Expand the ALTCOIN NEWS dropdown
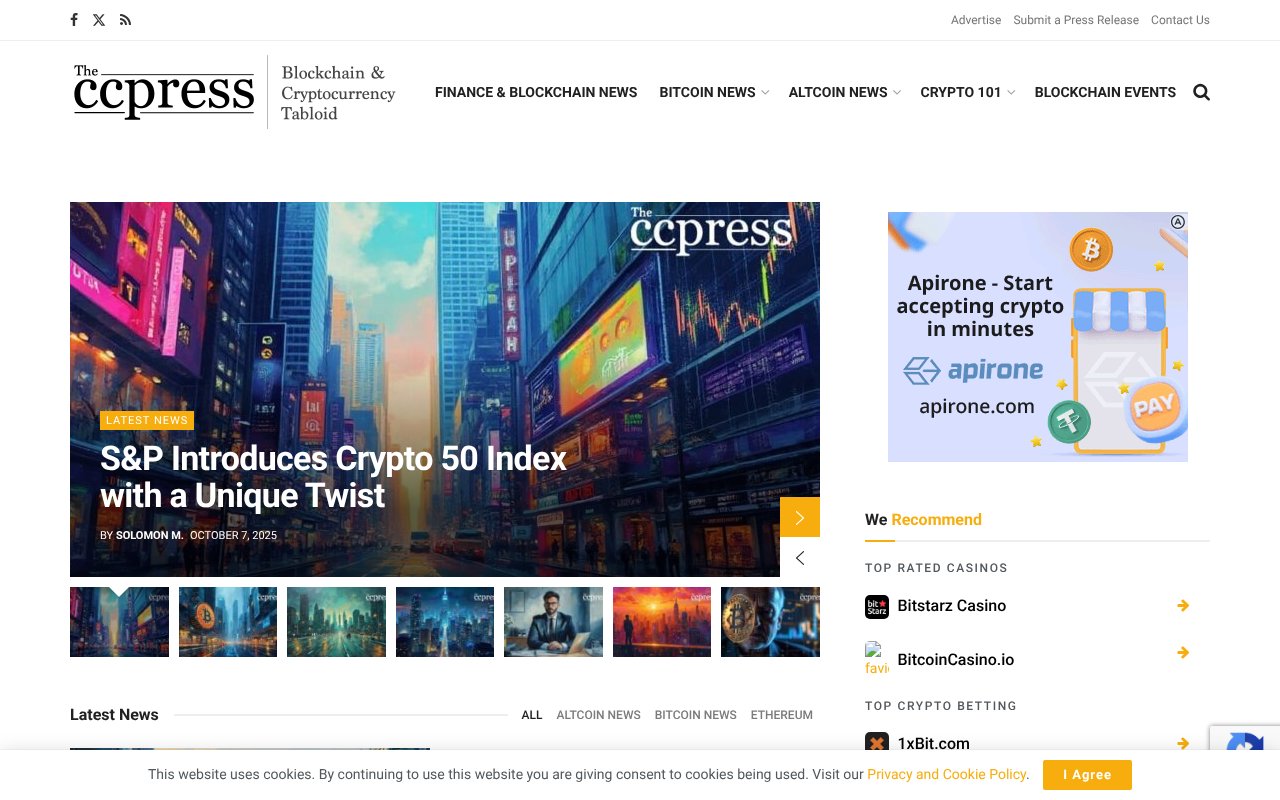Screen dimensions: 1280x800 pyautogui.click(x=838, y=92)
